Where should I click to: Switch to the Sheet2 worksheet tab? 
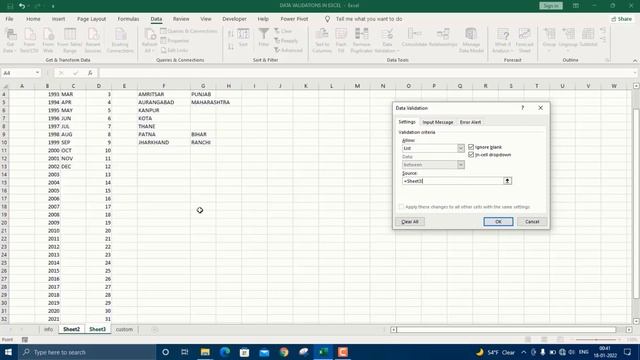point(71,329)
